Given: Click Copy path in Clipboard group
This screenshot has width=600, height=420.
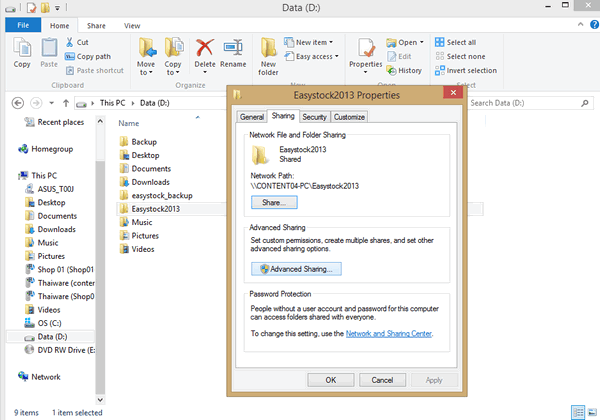Looking at the screenshot, I should point(88,56).
